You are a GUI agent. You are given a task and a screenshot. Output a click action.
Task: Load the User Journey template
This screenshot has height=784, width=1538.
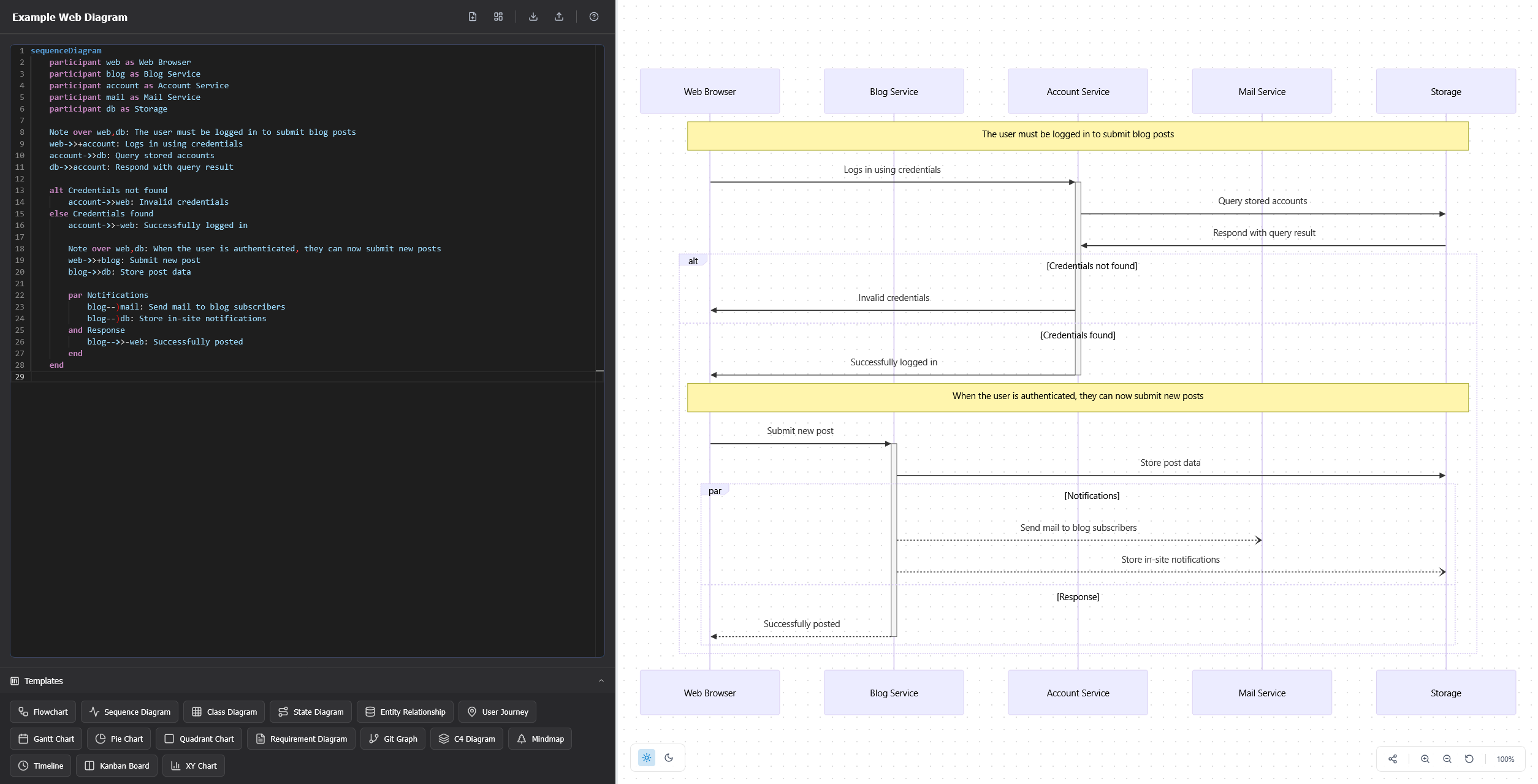pyautogui.click(x=498, y=712)
